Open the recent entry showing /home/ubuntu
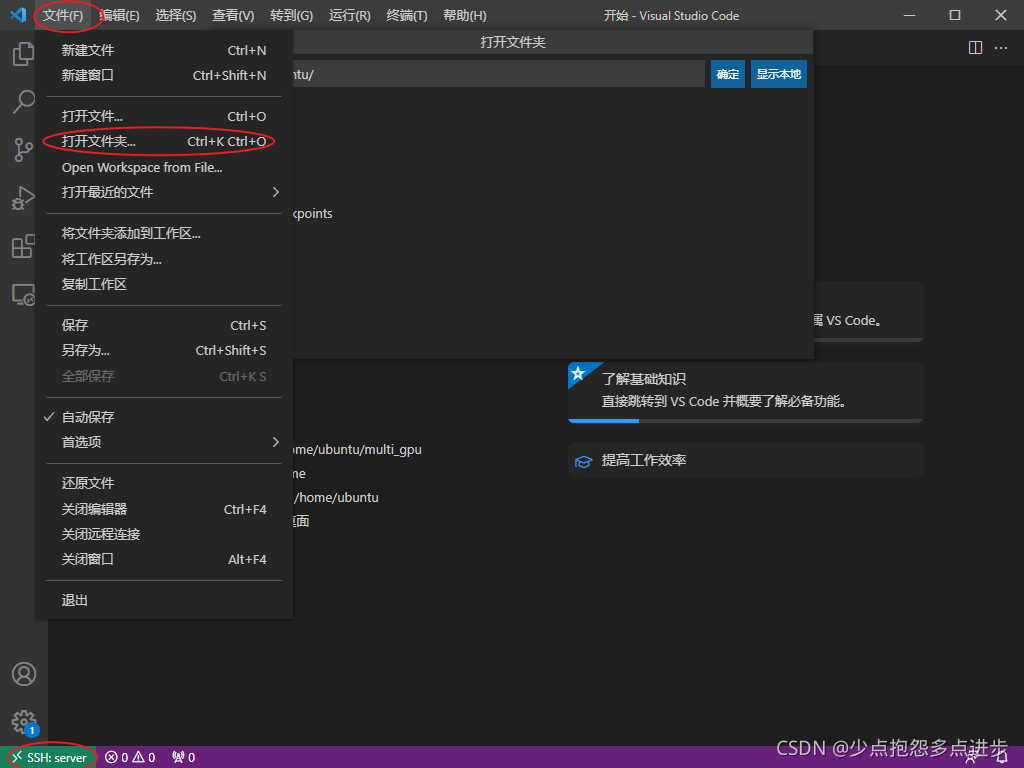Image resolution: width=1024 pixels, height=768 pixels. (336, 498)
